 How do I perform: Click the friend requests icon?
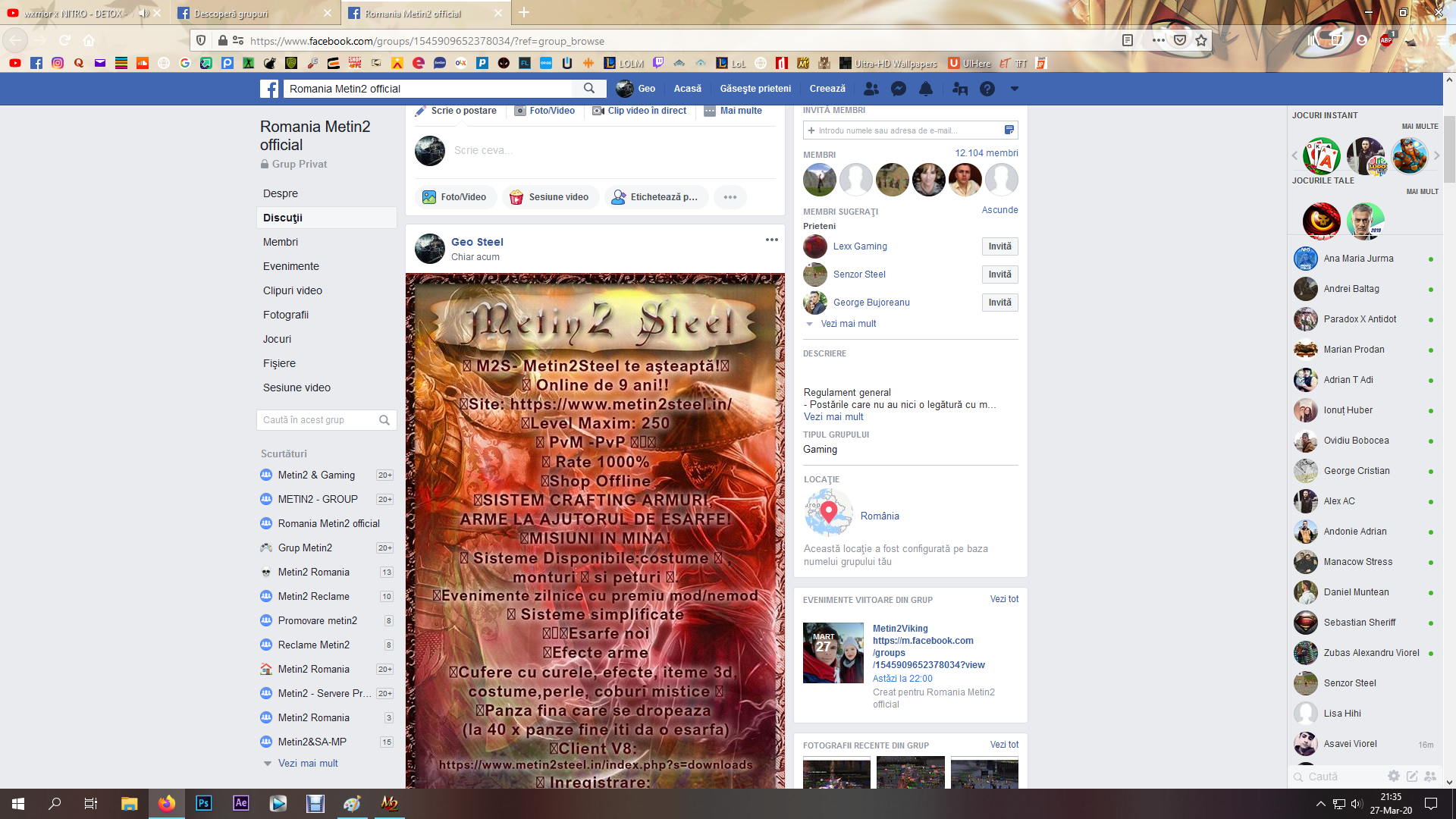pos(871,89)
